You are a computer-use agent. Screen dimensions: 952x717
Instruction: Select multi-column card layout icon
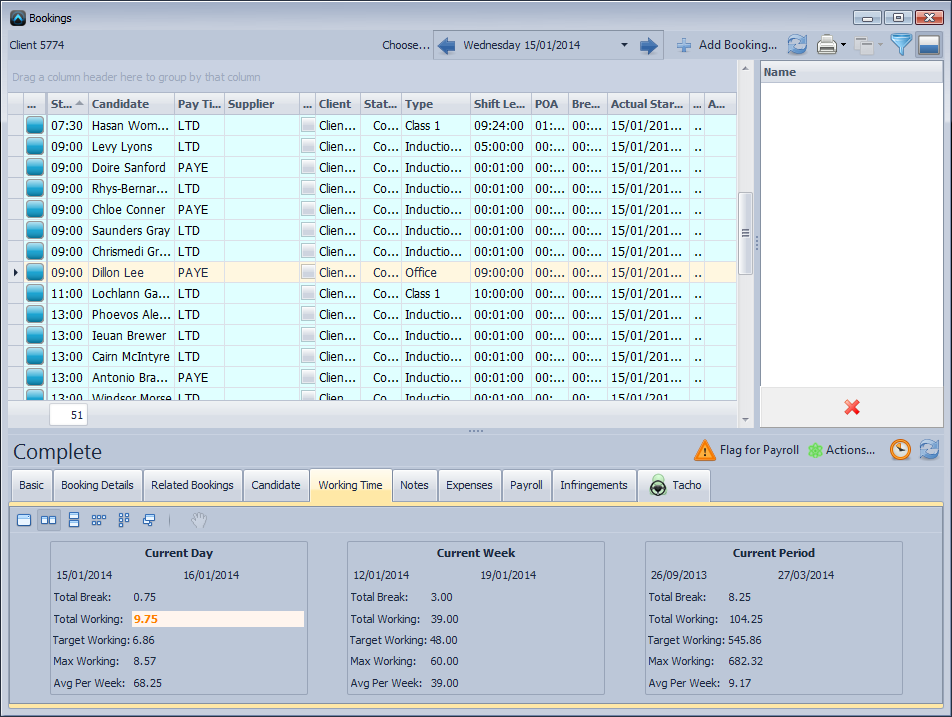[98, 520]
